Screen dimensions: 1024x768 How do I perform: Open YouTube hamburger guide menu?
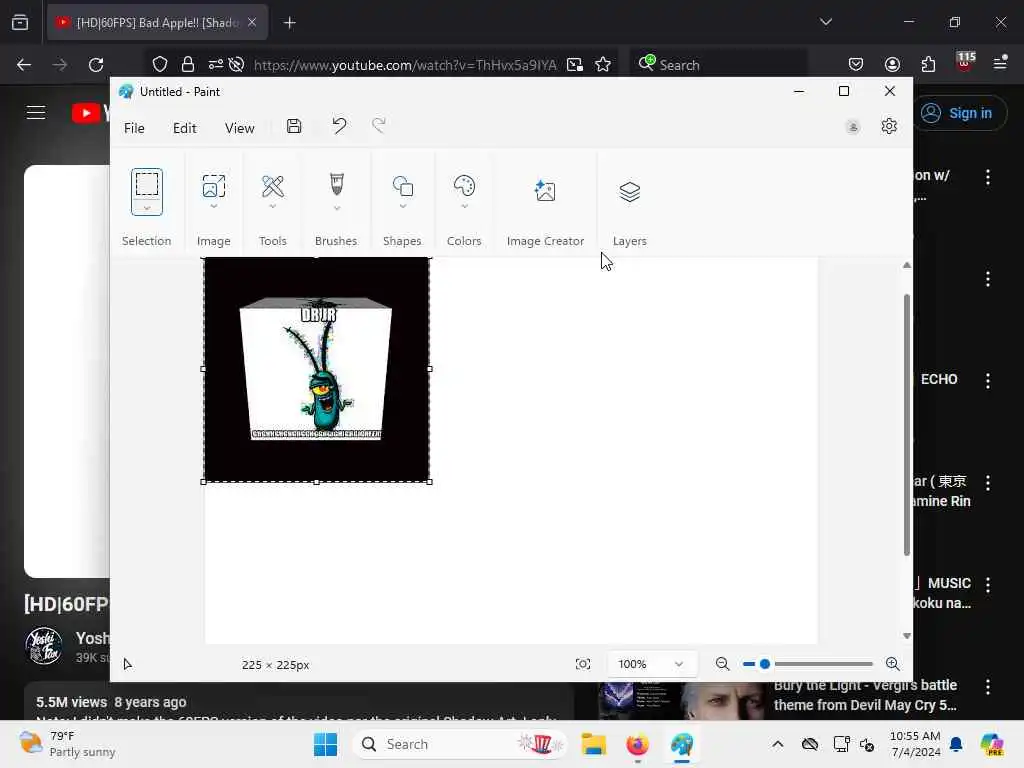point(36,112)
